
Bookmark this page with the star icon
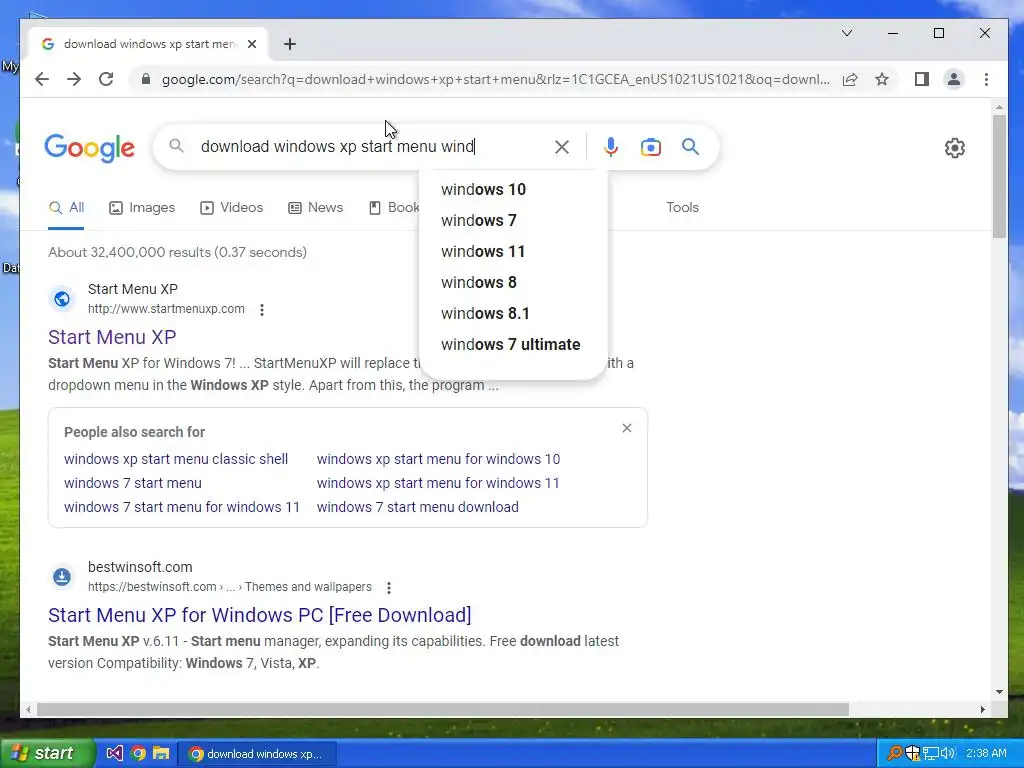click(x=882, y=80)
